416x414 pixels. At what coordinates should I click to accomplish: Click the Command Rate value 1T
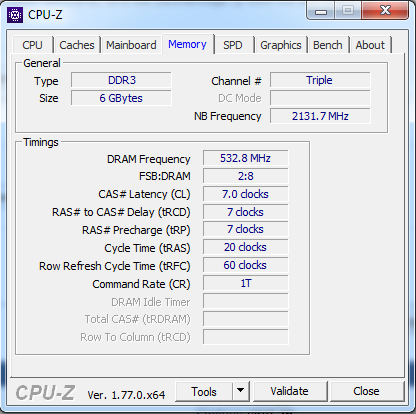pos(246,283)
